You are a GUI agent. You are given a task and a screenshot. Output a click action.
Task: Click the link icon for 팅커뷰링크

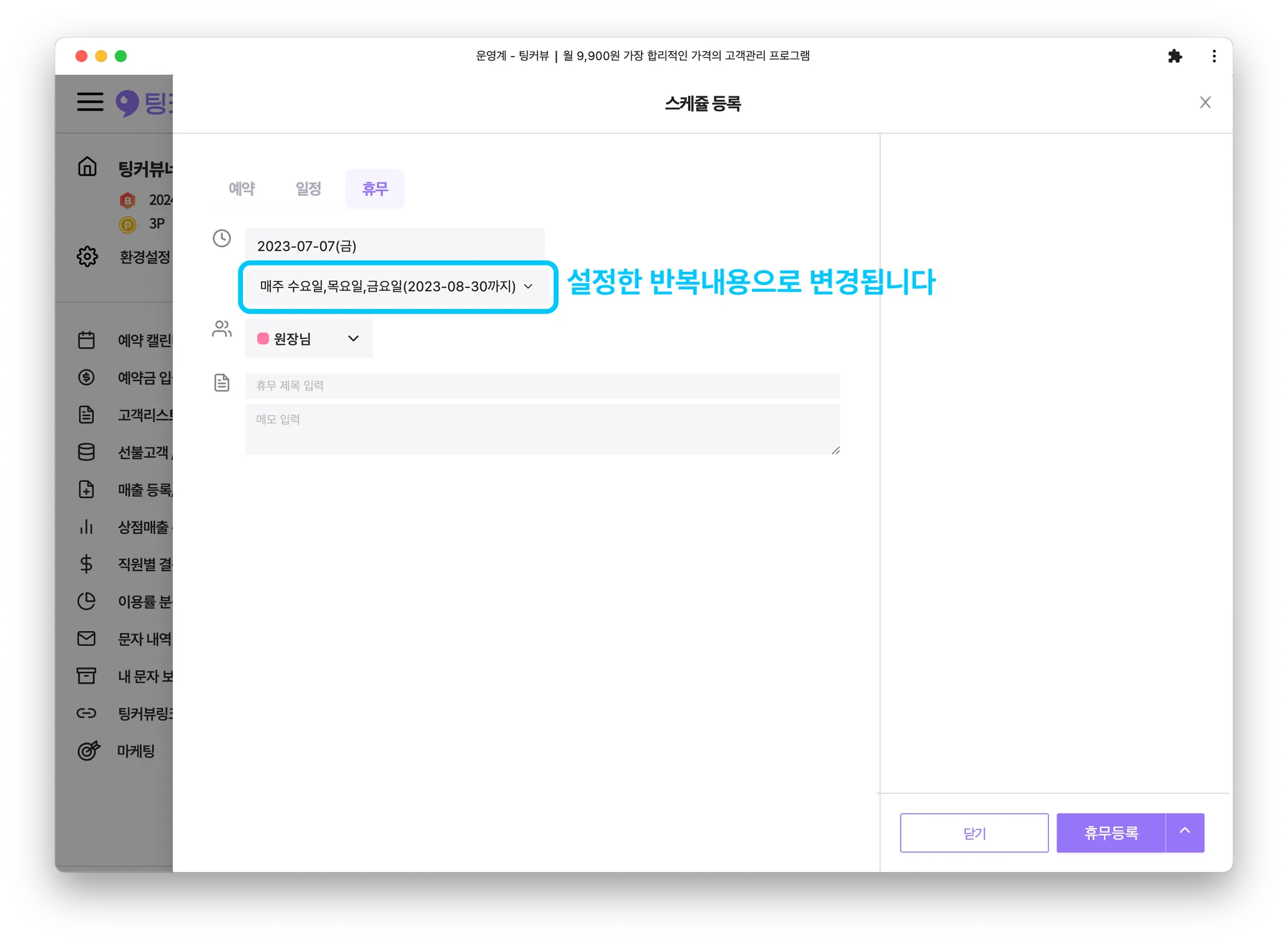[x=86, y=713]
